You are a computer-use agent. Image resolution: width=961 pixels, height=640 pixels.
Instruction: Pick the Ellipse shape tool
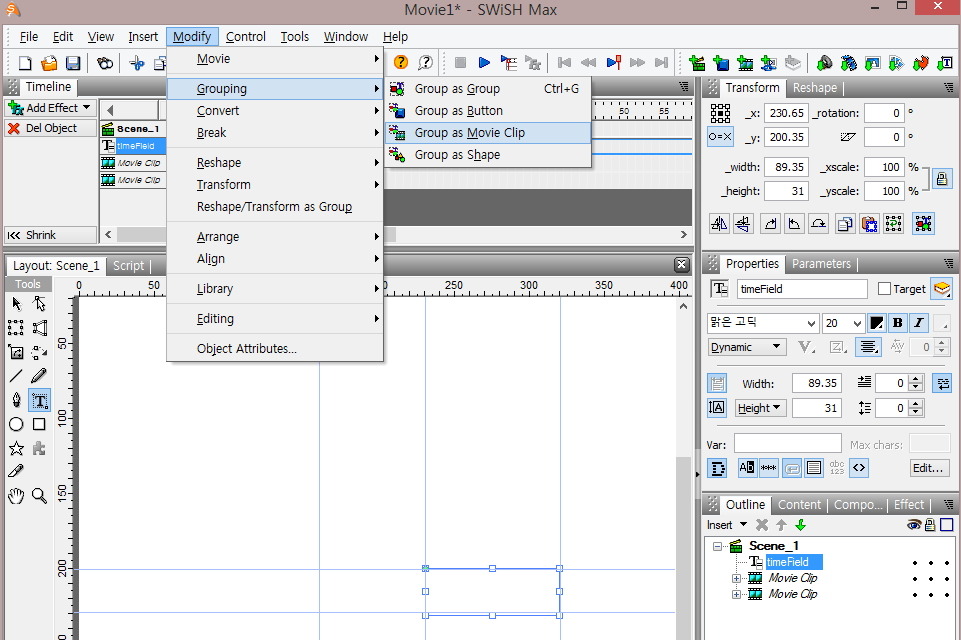[x=16, y=424]
